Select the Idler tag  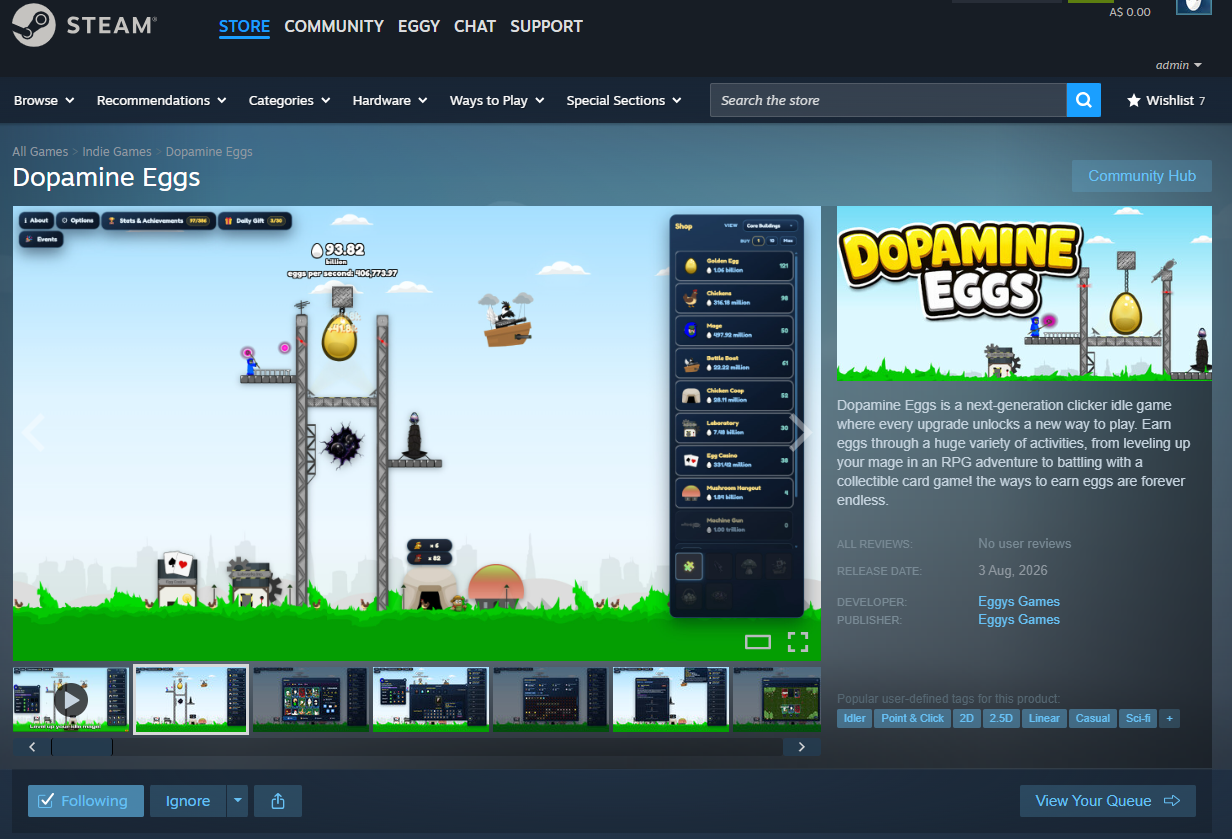coord(855,718)
